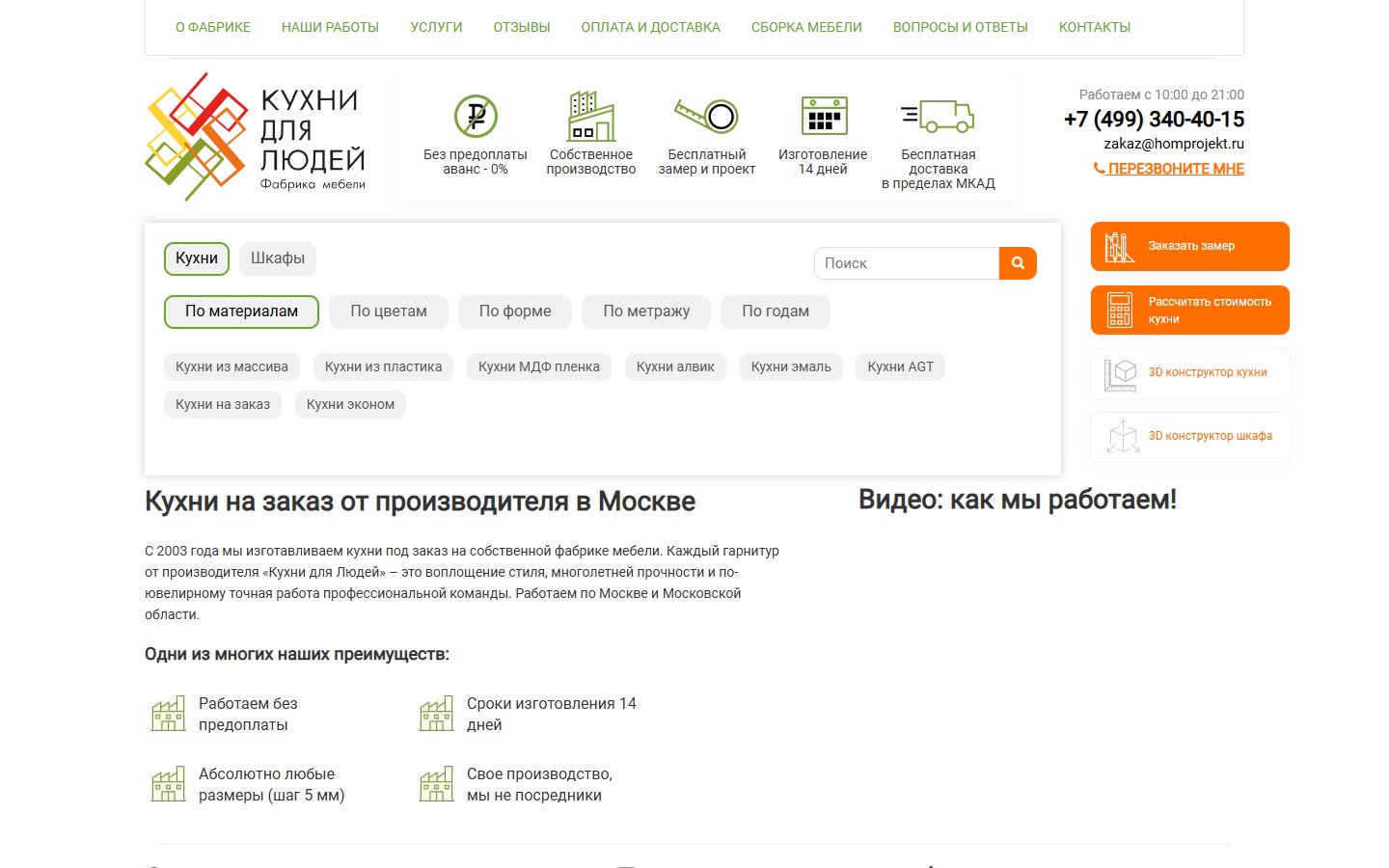
Task: Open Кухни из пластика link
Action: point(383,366)
